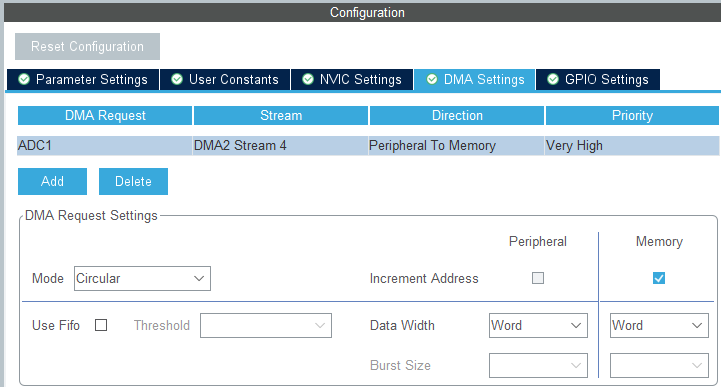Click the DMA Request column header
Image resolution: width=721 pixels, height=387 pixels.
click(x=105, y=115)
